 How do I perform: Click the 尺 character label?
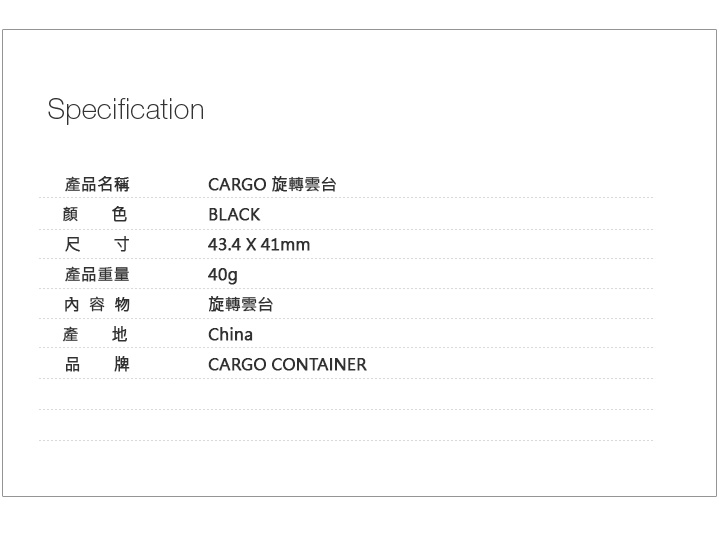point(72,244)
